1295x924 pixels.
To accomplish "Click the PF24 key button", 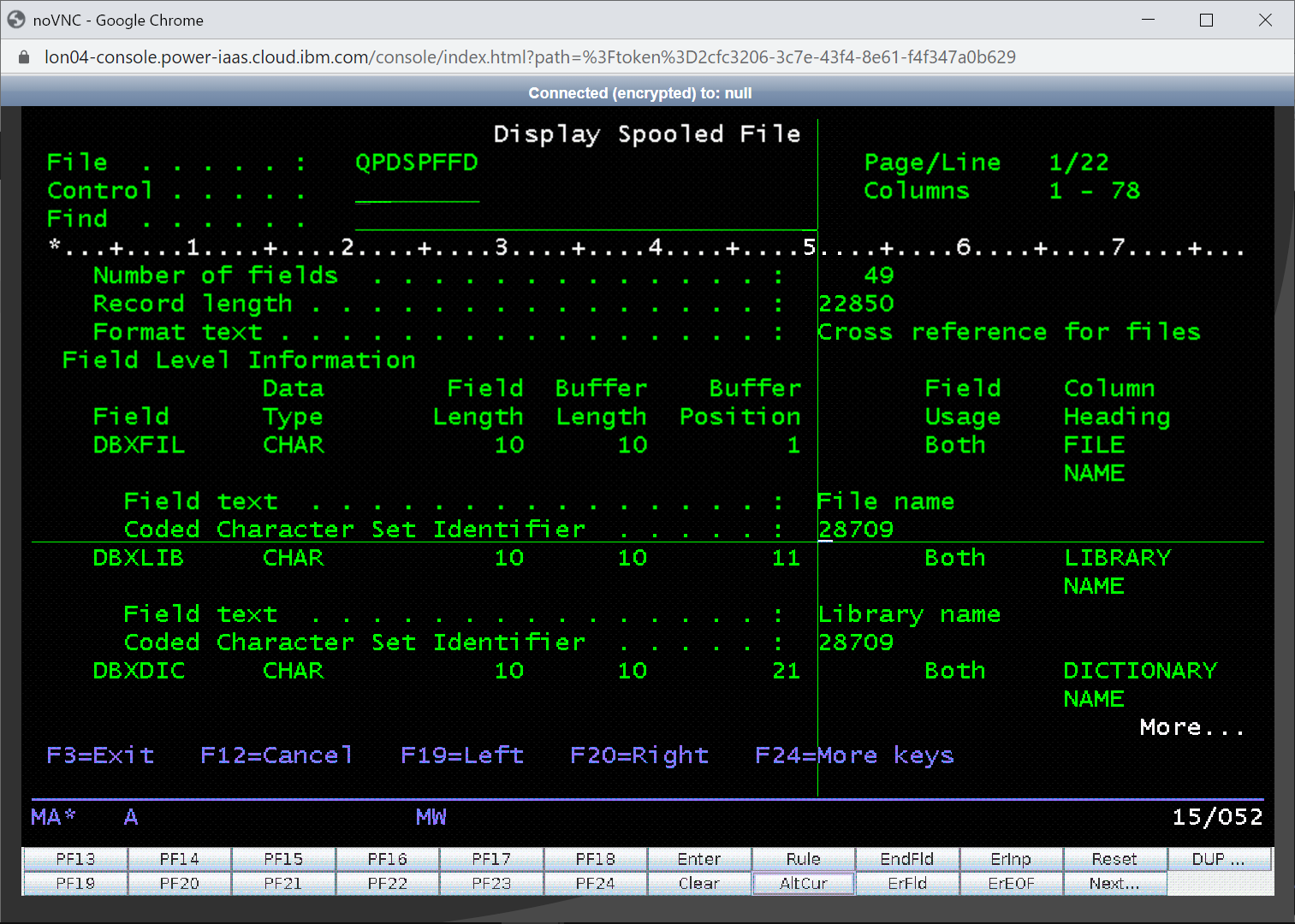I will [x=595, y=884].
